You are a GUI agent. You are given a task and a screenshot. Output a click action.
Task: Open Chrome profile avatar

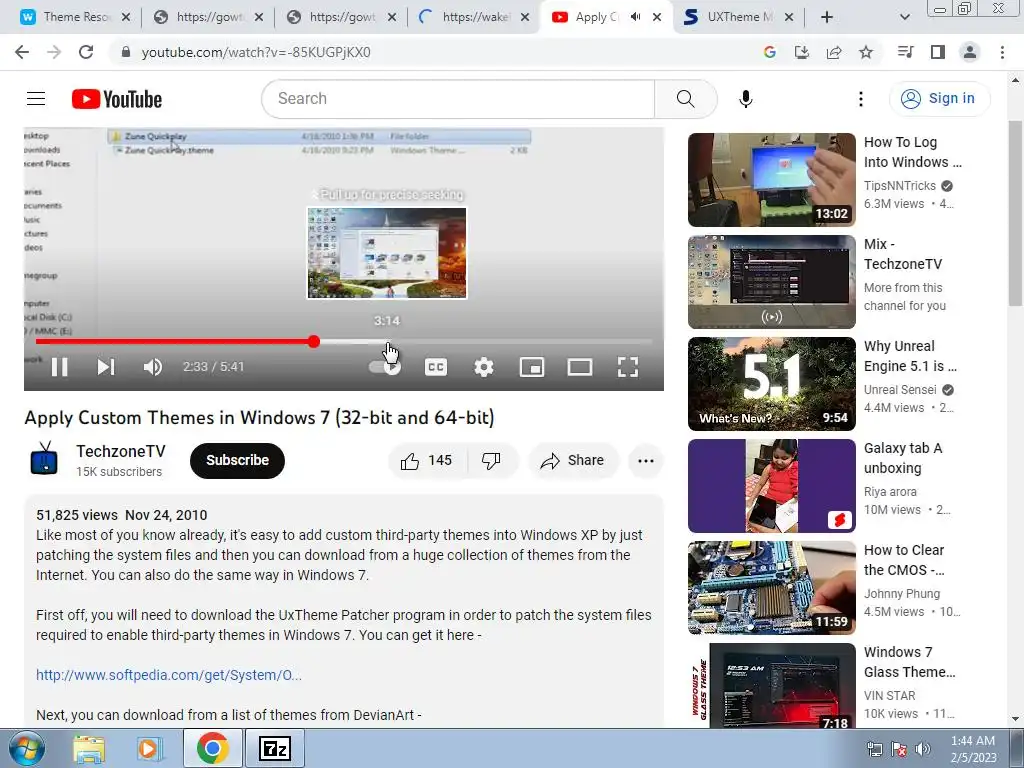[x=970, y=52]
